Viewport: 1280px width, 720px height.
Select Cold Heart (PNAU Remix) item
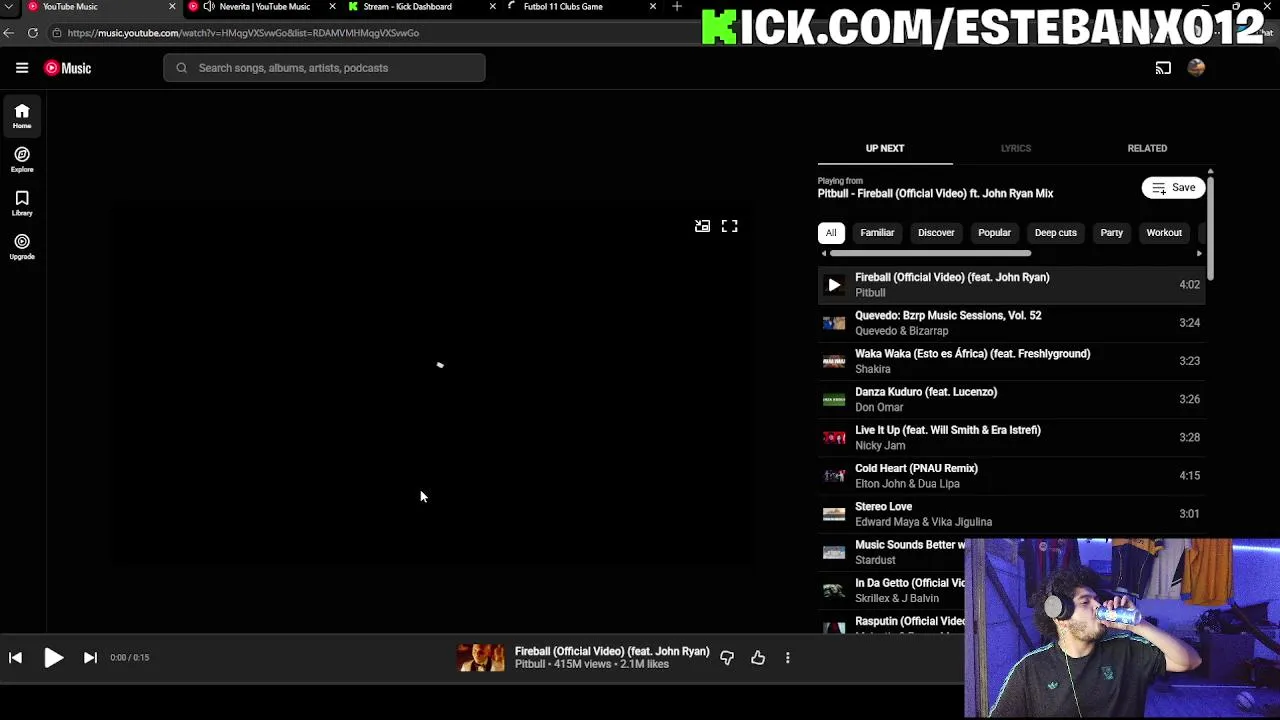coord(1011,476)
